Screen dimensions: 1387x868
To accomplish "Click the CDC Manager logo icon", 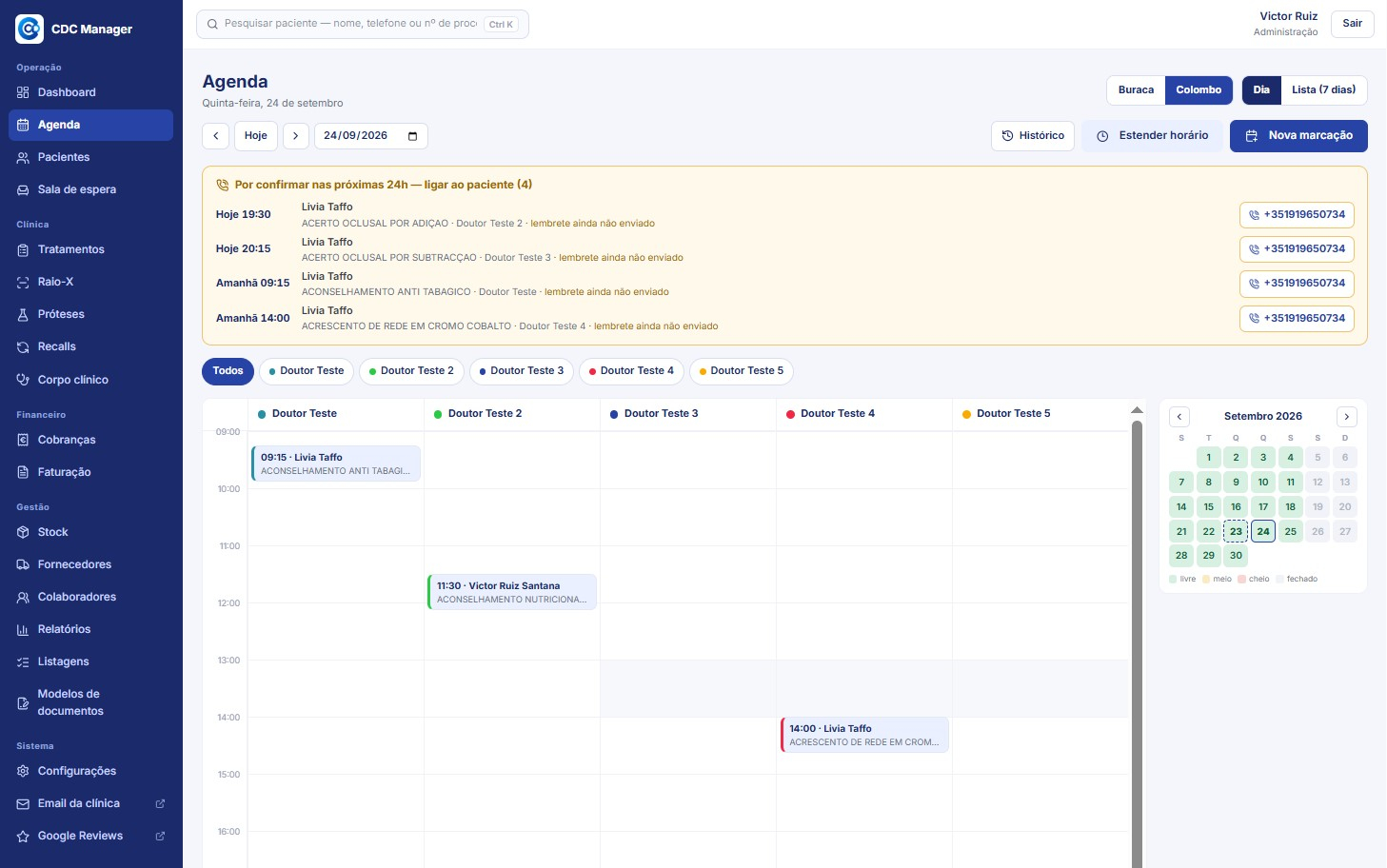I will pos(30,30).
